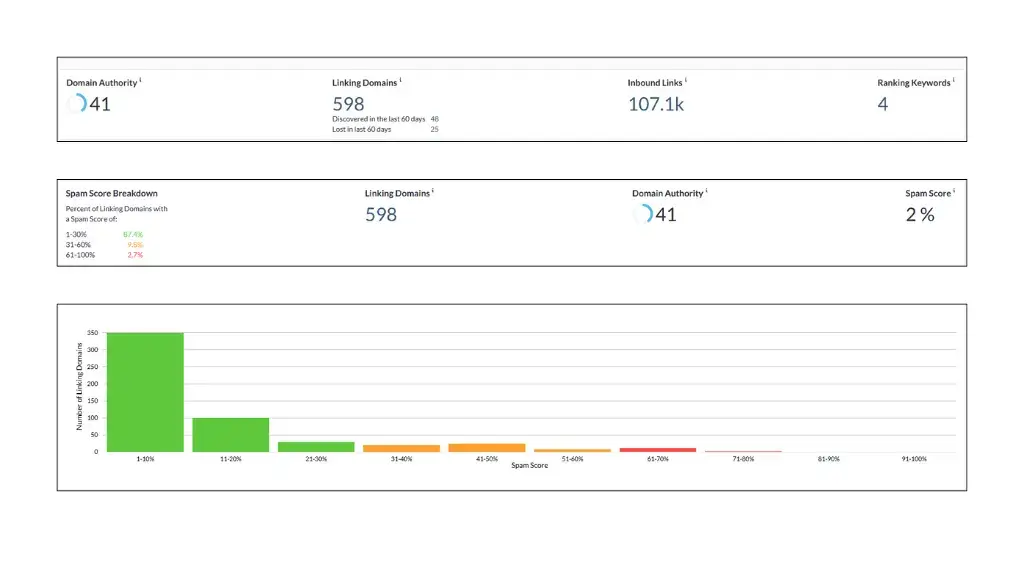Open the 48 domains discovered in last 60 days
This screenshot has width=1024, height=565.
pos(434,119)
